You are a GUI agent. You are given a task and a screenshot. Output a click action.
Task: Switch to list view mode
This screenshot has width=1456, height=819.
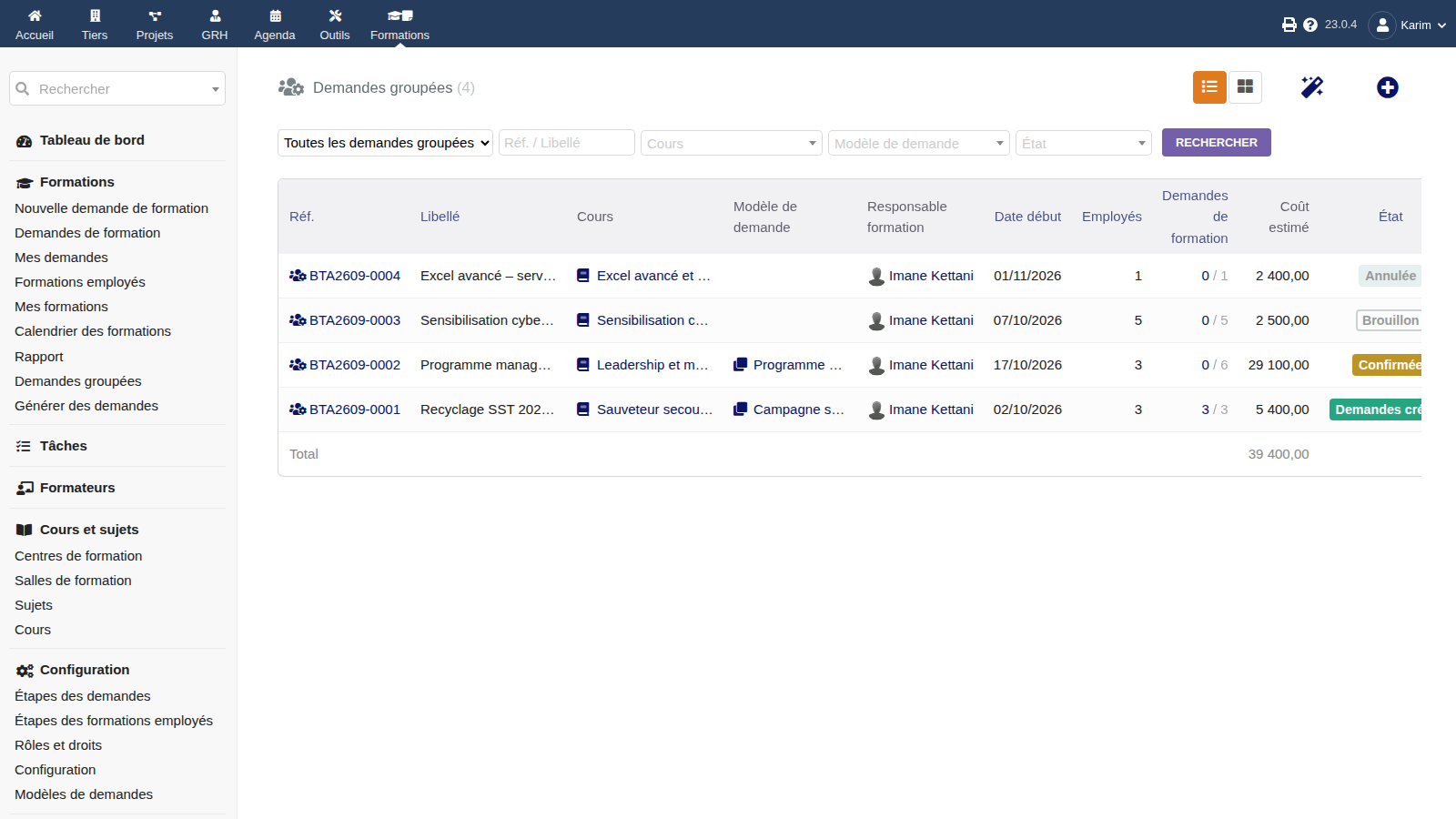pos(1209,87)
